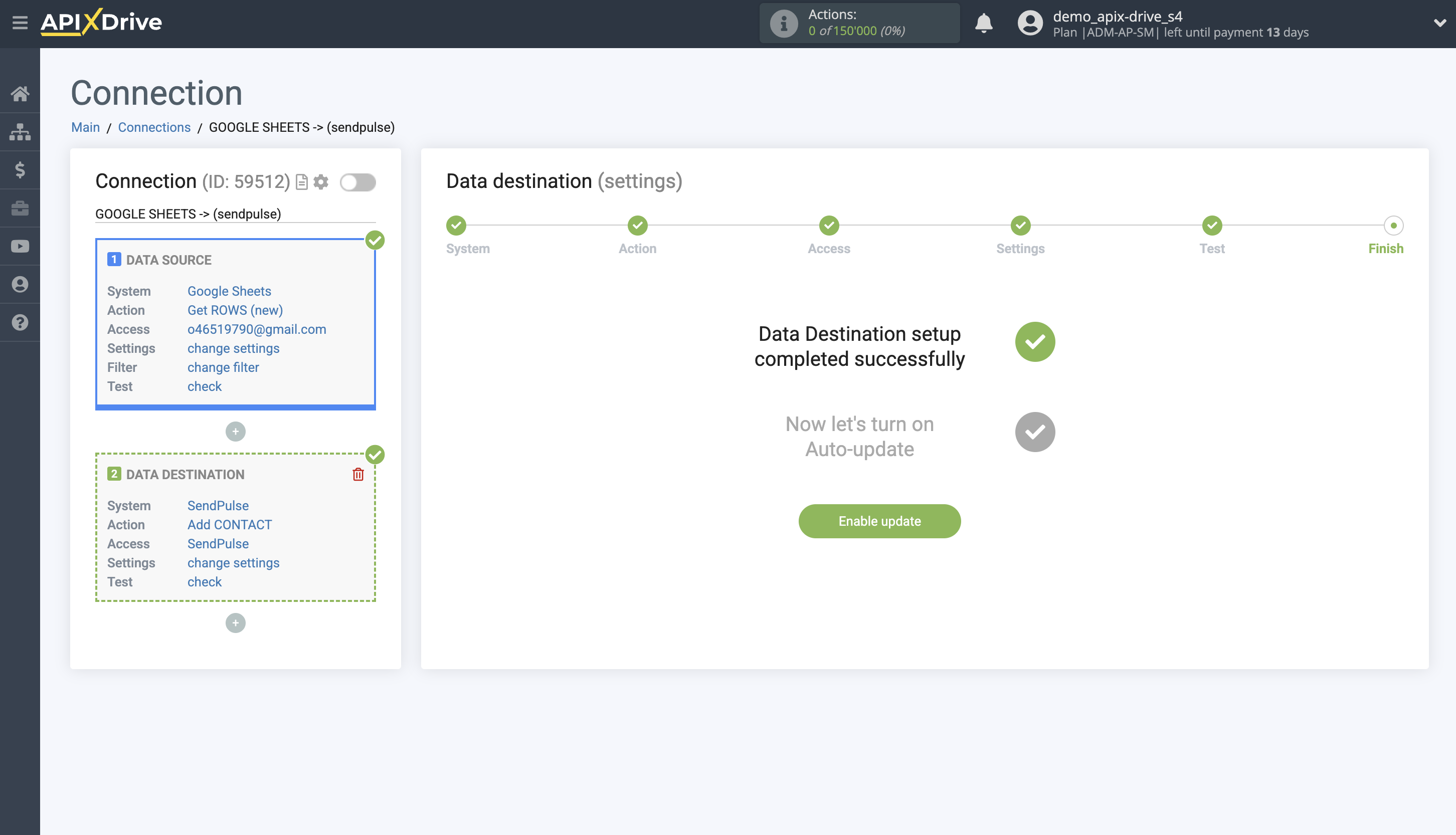Toggle the connection on/off switch
Image resolution: width=1456 pixels, height=835 pixels.
(x=357, y=182)
